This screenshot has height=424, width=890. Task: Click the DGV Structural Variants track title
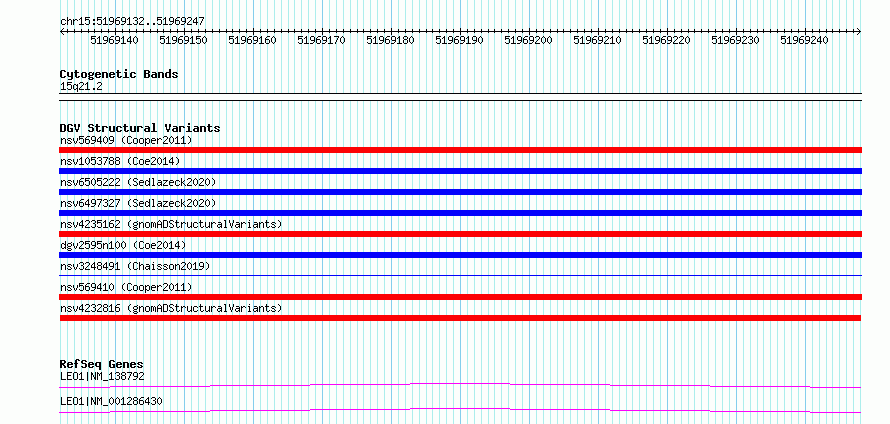[140, 128]
